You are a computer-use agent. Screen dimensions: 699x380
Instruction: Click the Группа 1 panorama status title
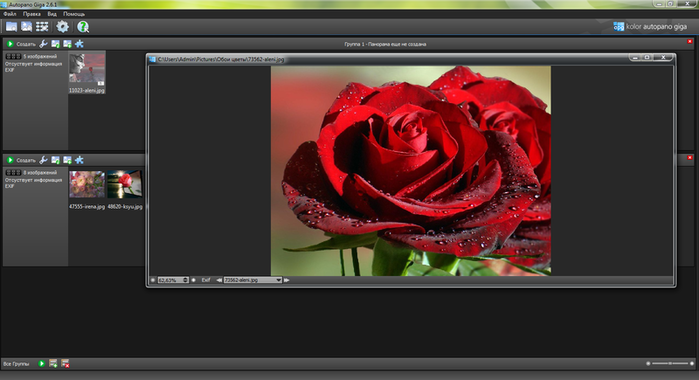[x=385, y=44]
